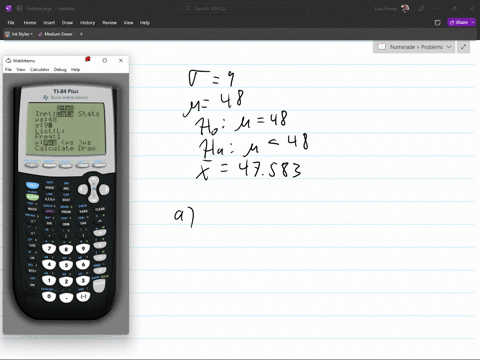Open the Ink Styles dropdown
The width and height of the screenshot is (480, 360).
(19, 34)
